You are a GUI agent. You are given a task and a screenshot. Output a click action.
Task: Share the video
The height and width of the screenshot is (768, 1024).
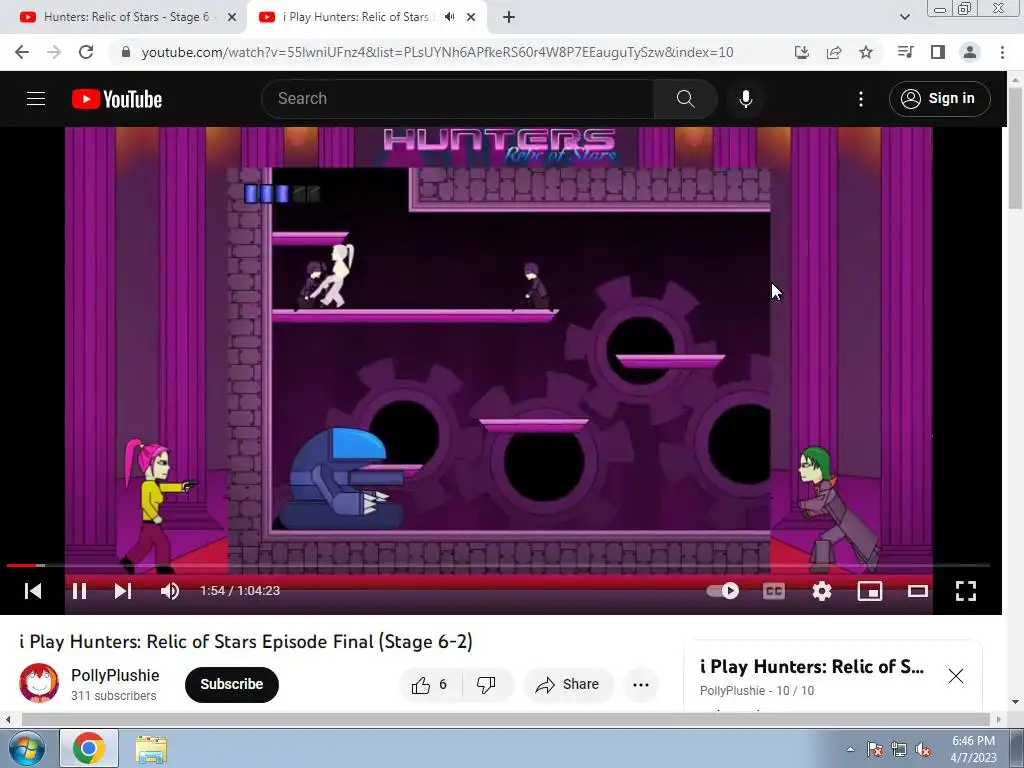[x=567, y=684]
